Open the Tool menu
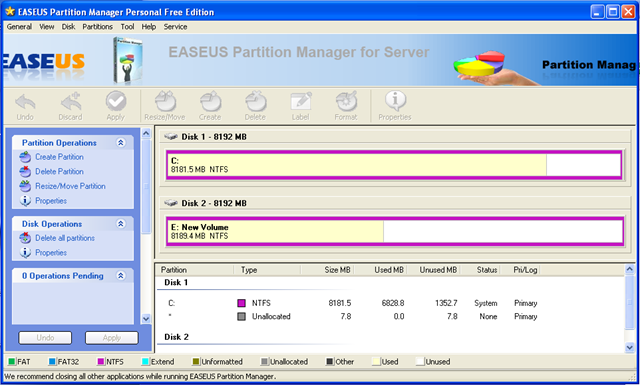This screenshot has height=385, width=640. coord(127,27)
